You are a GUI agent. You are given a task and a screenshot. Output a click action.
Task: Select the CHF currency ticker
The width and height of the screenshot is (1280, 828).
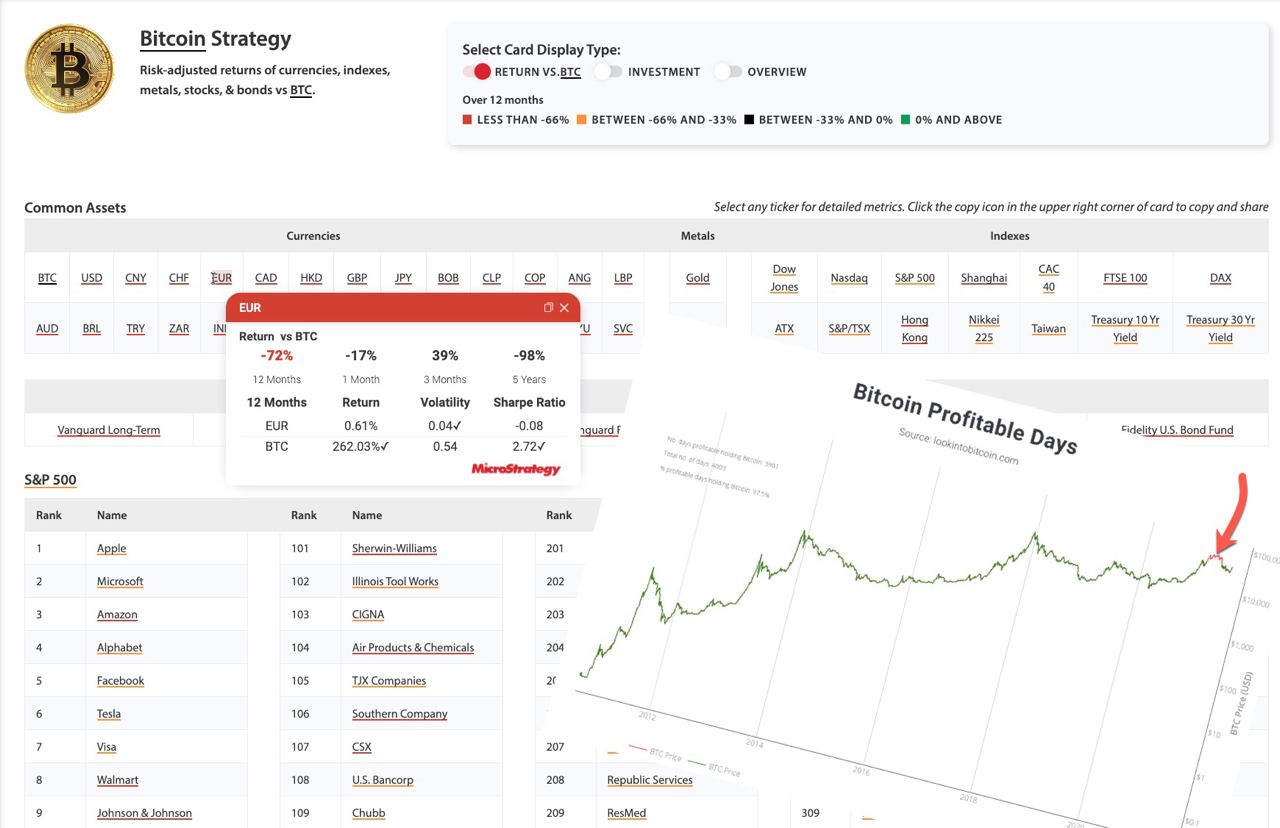[179, 278]
